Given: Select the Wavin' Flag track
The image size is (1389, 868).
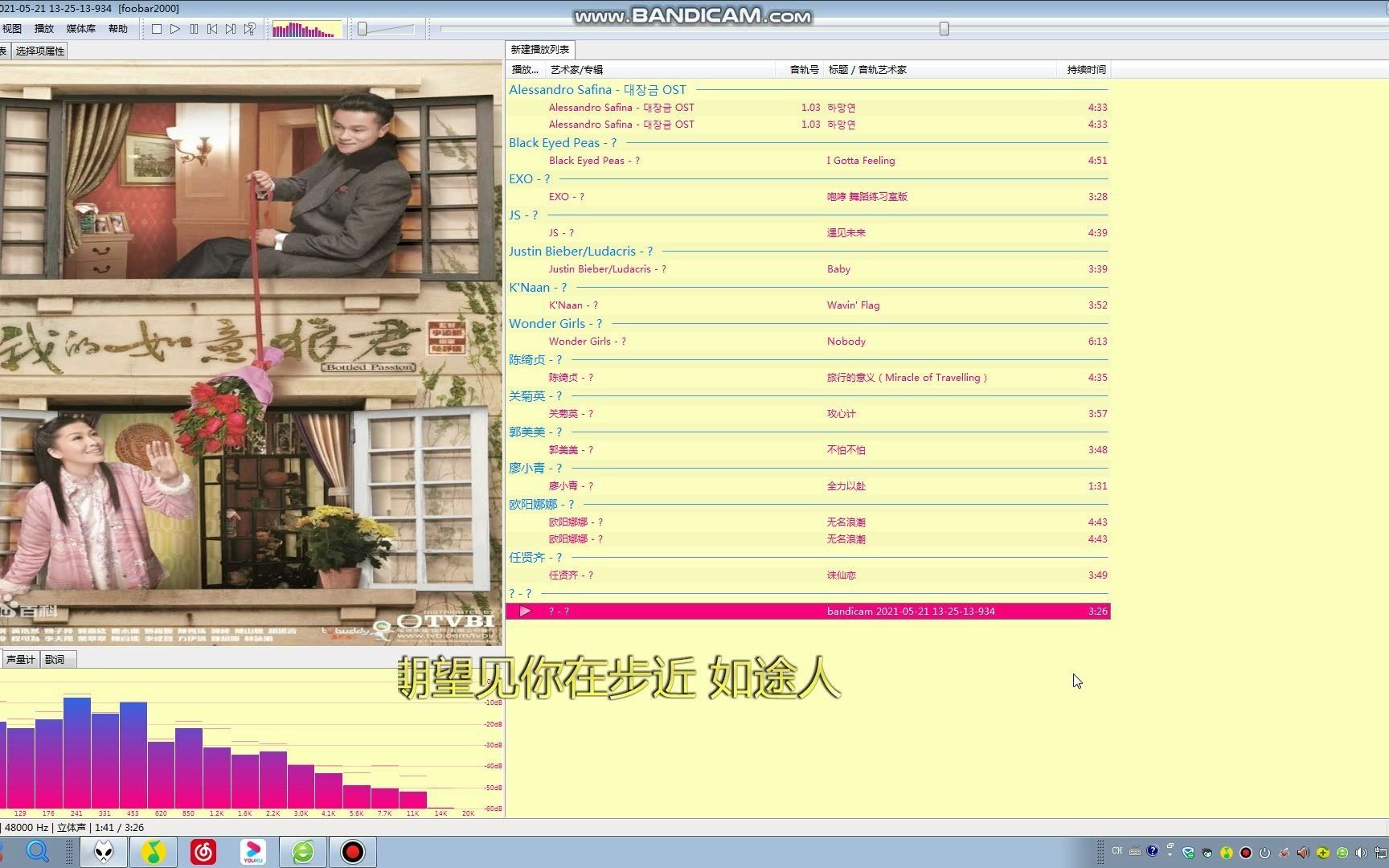Looking at the screenshot, I should coord(808,305).
